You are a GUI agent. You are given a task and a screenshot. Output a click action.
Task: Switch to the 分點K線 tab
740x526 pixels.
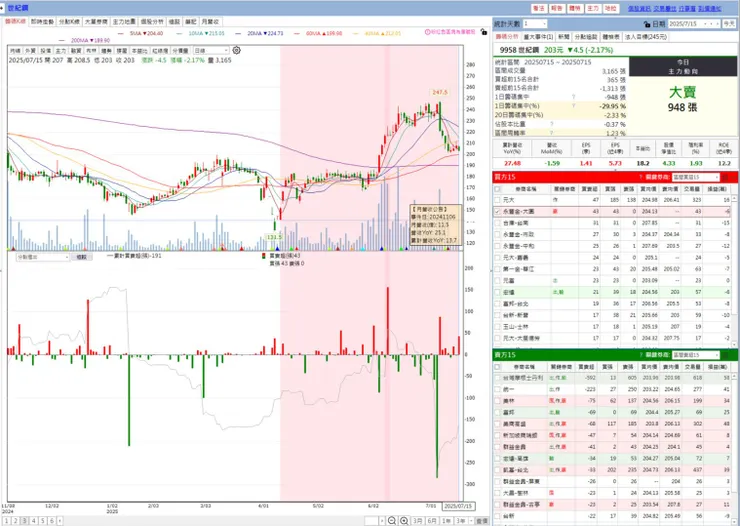[69, 22]
